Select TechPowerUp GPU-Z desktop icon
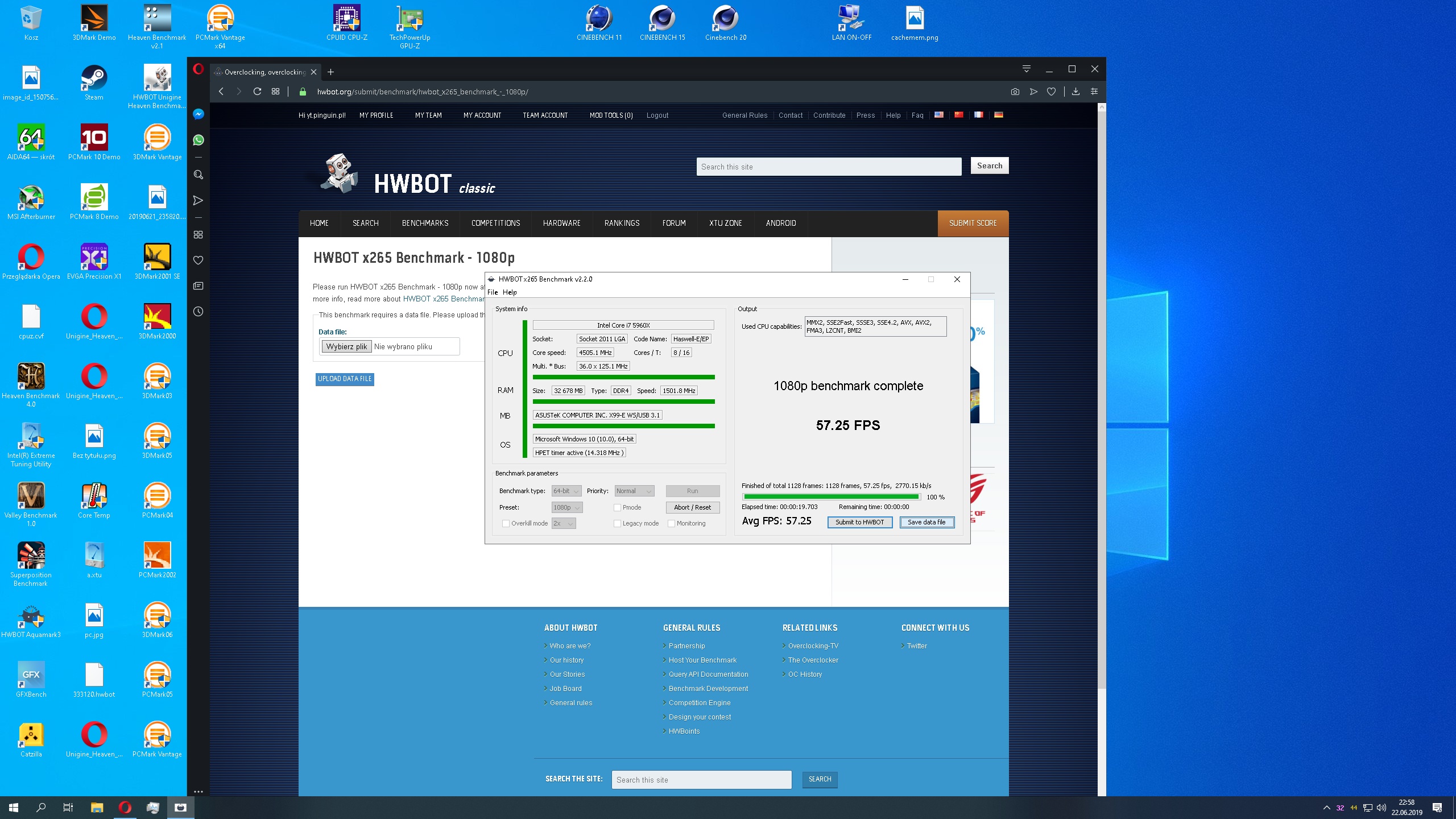This screenshot has height=819, width=1456. pyautogui.click(x=409, y=27)
